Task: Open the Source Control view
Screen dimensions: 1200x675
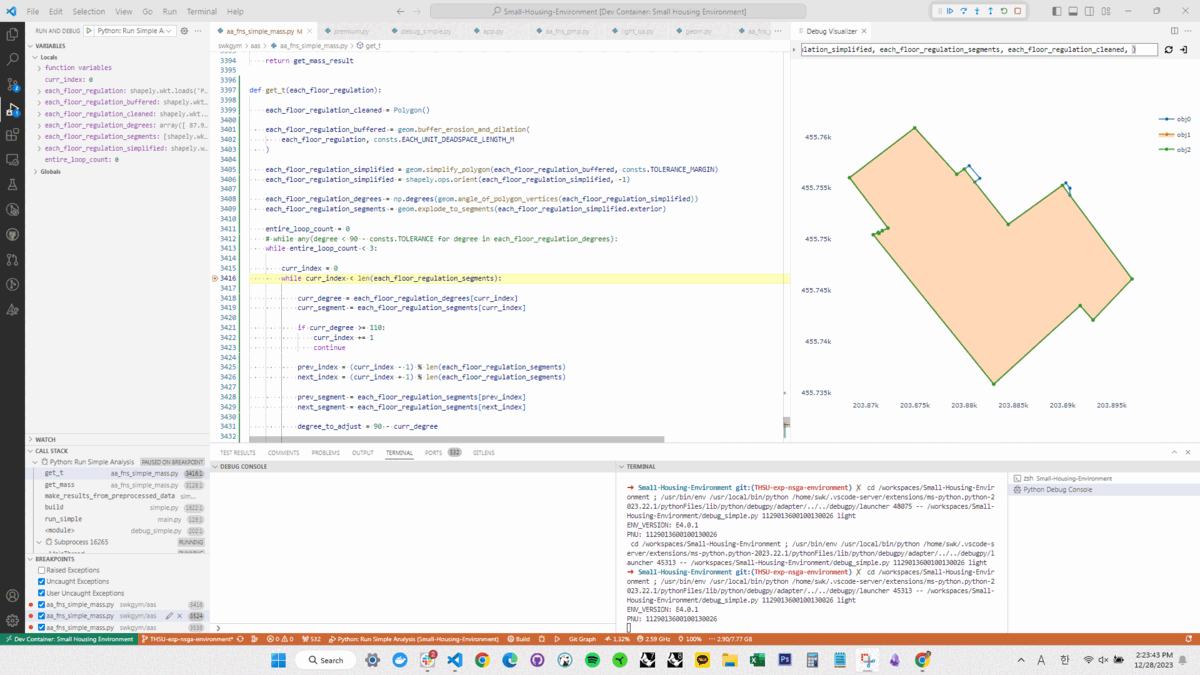Action: (13, 84)
